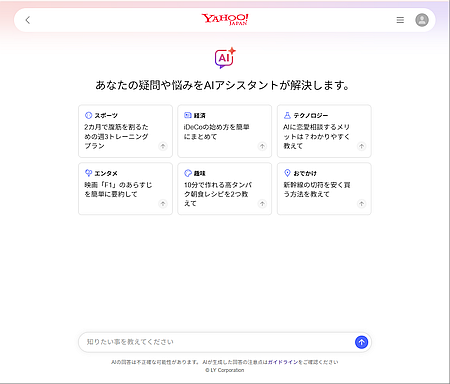Select the iDeCoの始め方 suggestion card
The height and width of the screenshot is (384, 450).
(x=225, y=131)
